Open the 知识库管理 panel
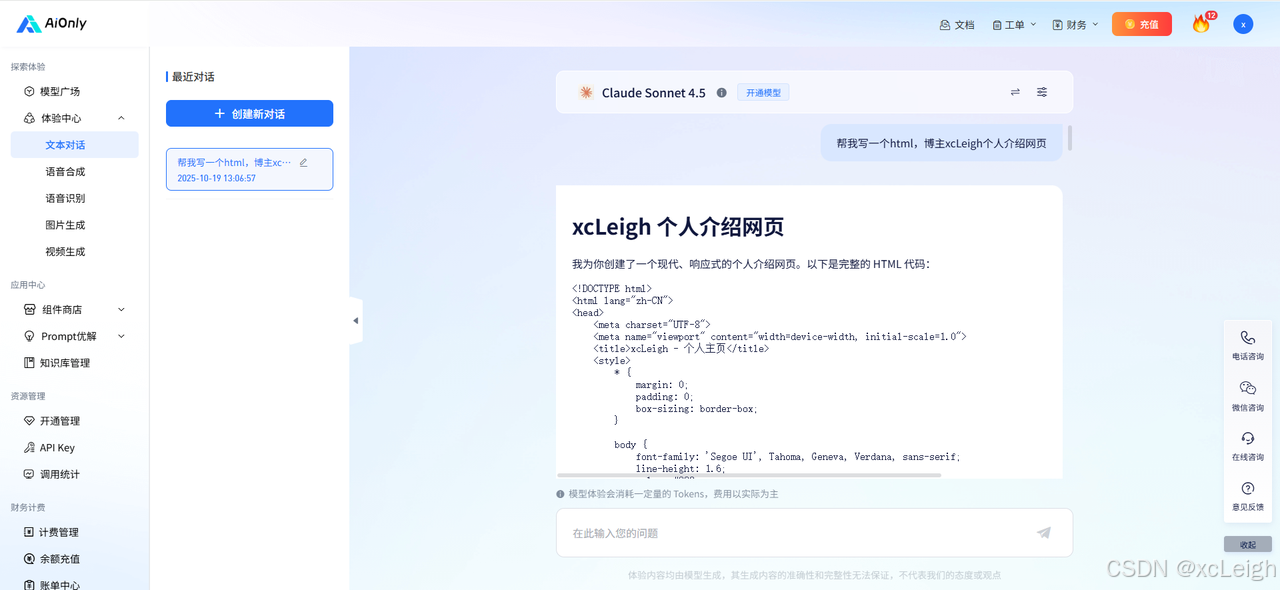 pyautogui.click(x=62, y=362)
